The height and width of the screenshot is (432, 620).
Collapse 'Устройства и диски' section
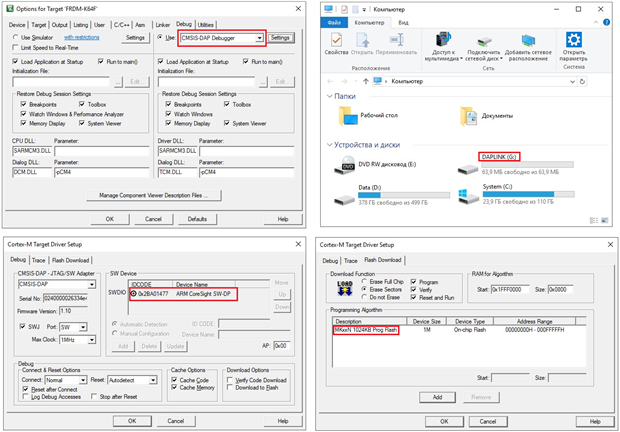(329, 145)
